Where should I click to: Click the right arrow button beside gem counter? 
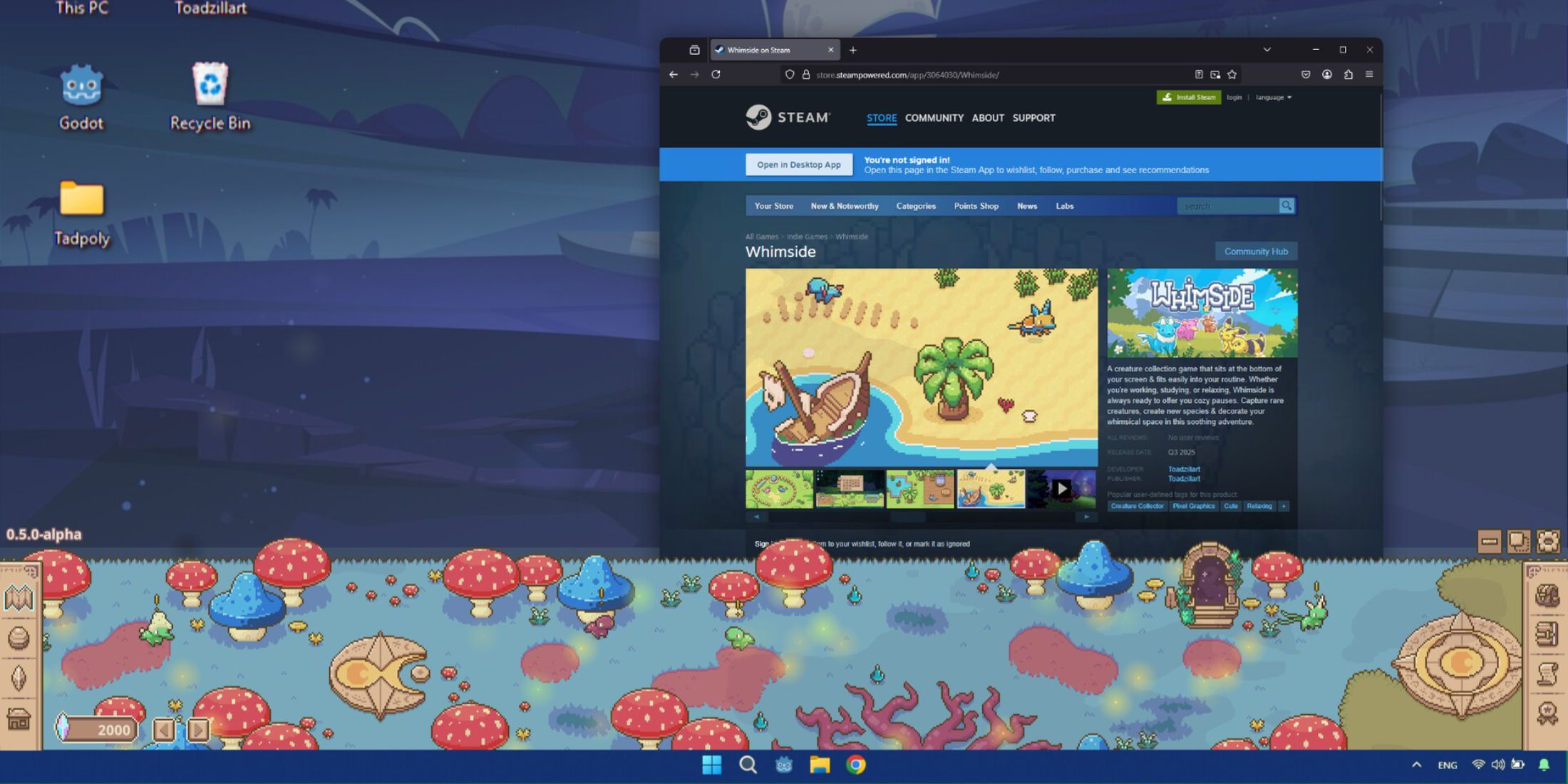tap(197, 729)
